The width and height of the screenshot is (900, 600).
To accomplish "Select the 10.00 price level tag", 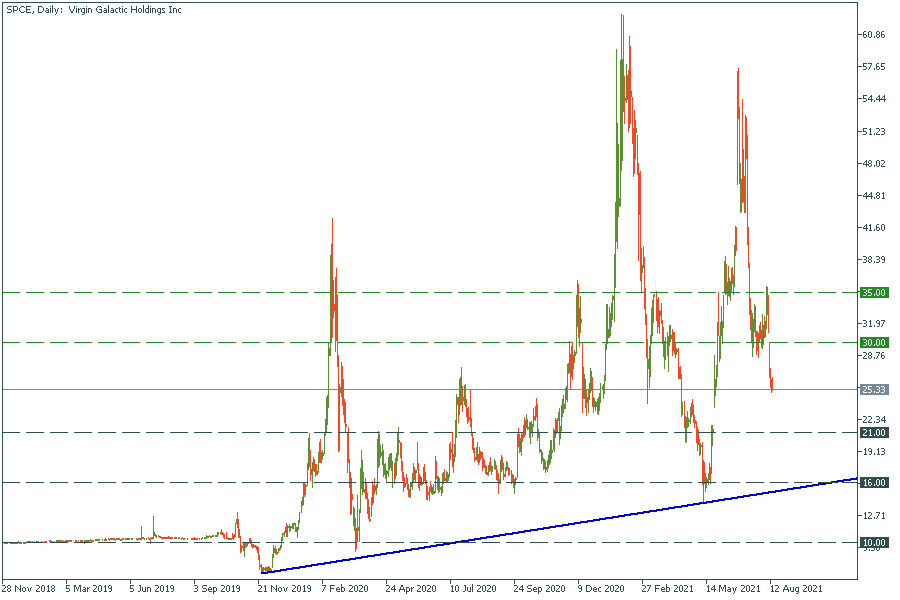I will pyautogui.click(x=874, y=543).
